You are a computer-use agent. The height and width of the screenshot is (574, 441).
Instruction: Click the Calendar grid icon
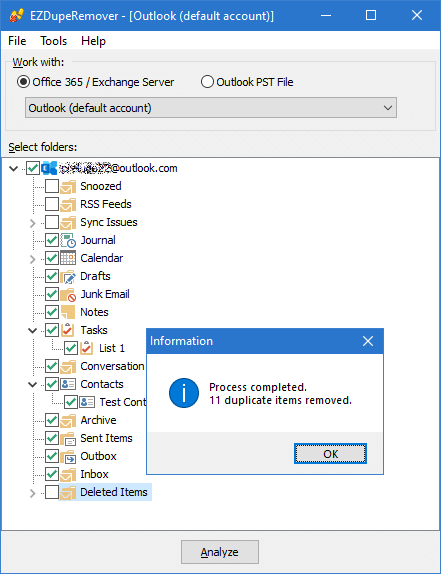tap(68, 258)
